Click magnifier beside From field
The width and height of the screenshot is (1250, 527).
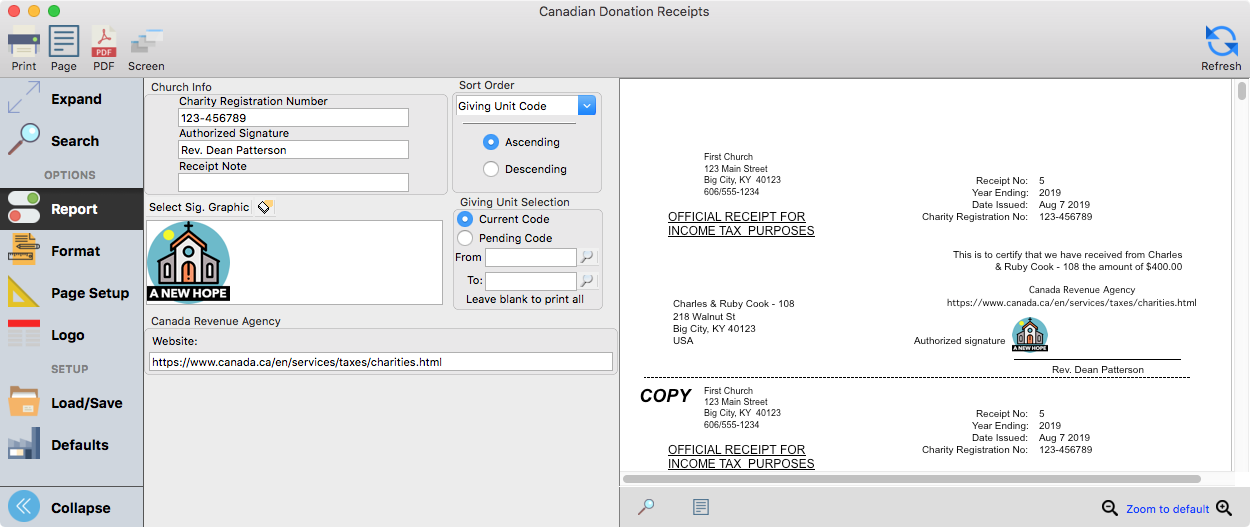[588, 257]
